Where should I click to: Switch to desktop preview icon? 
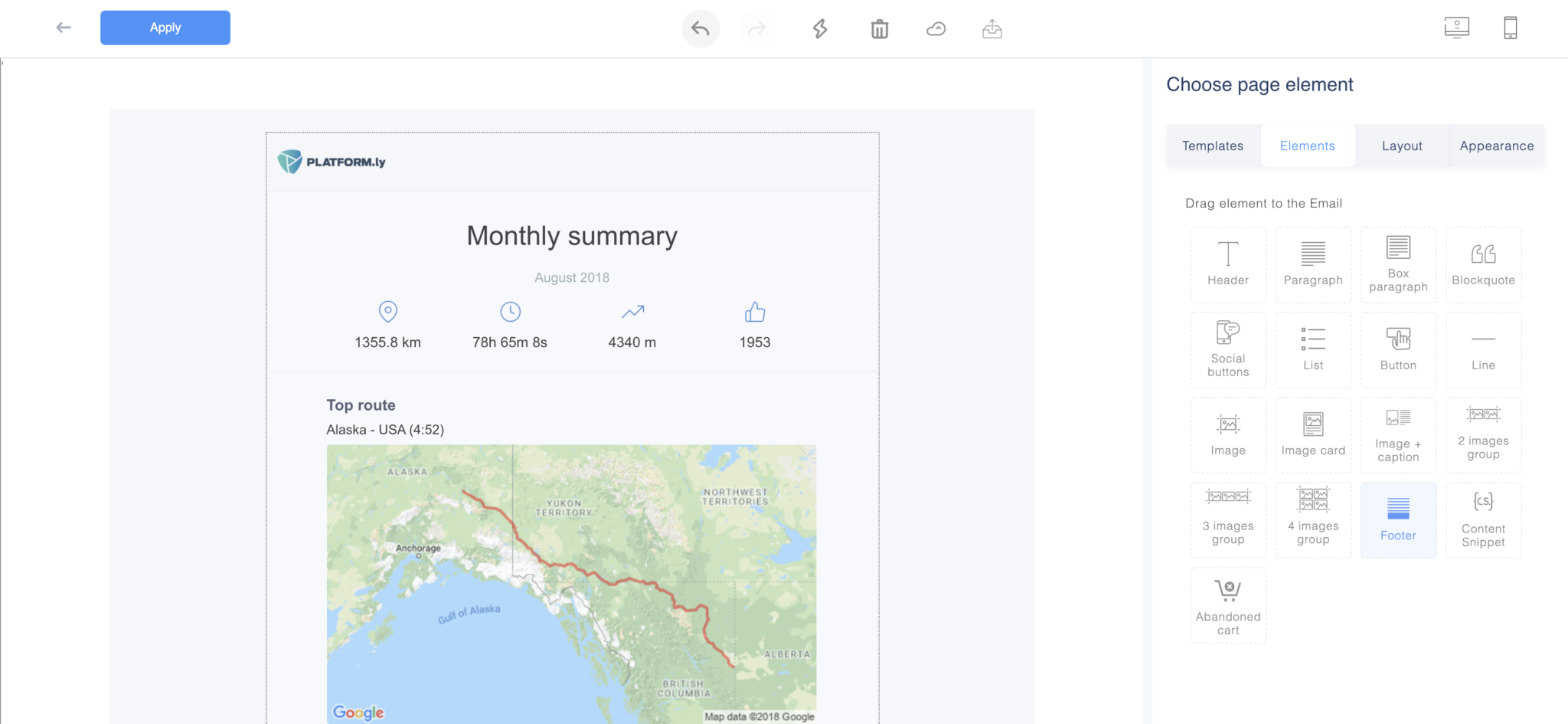[1457, 28]
